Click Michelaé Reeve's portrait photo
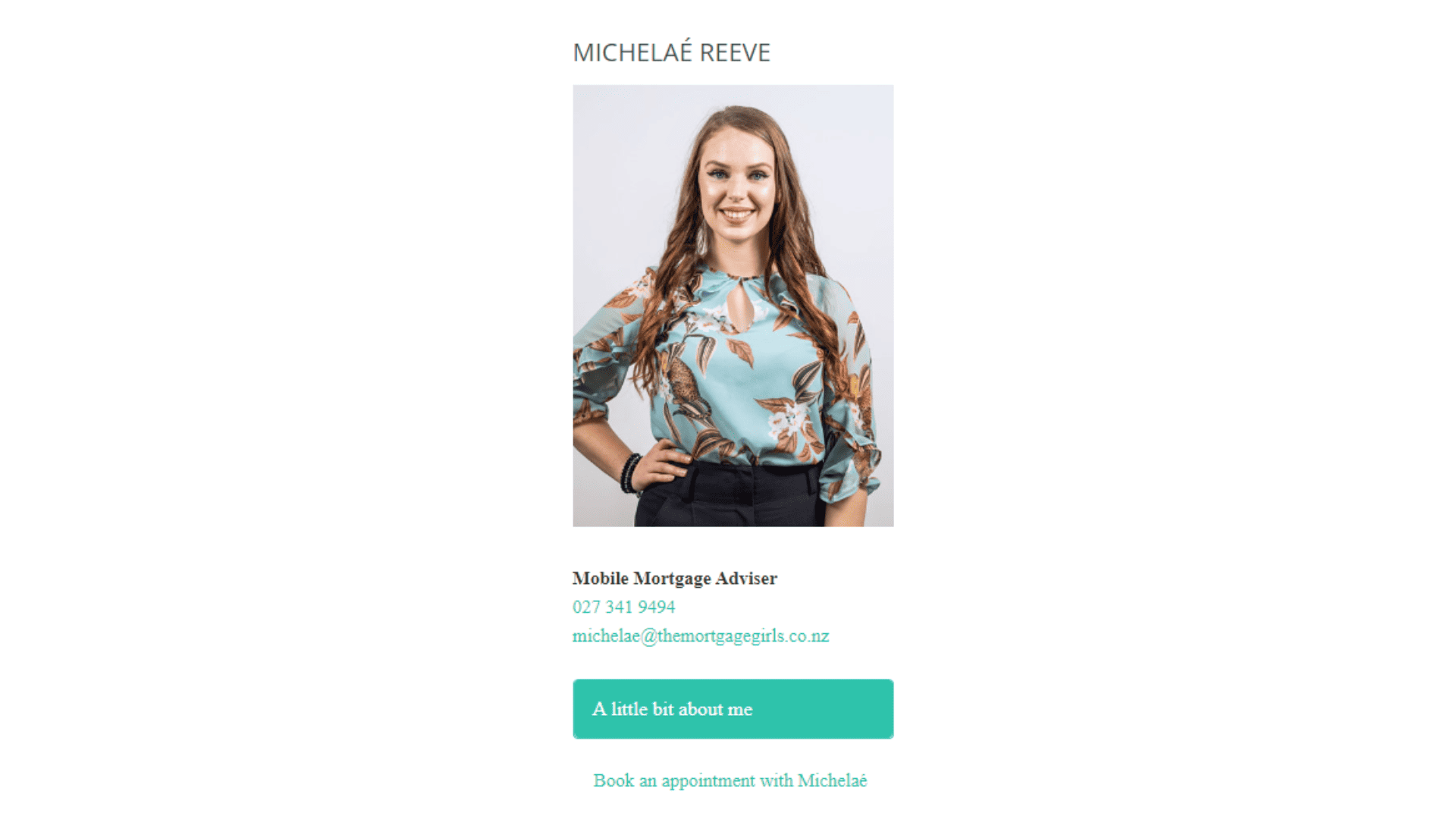Viewport: 1456px width, 819px height. pyautogui.click(x=733, y=306)
